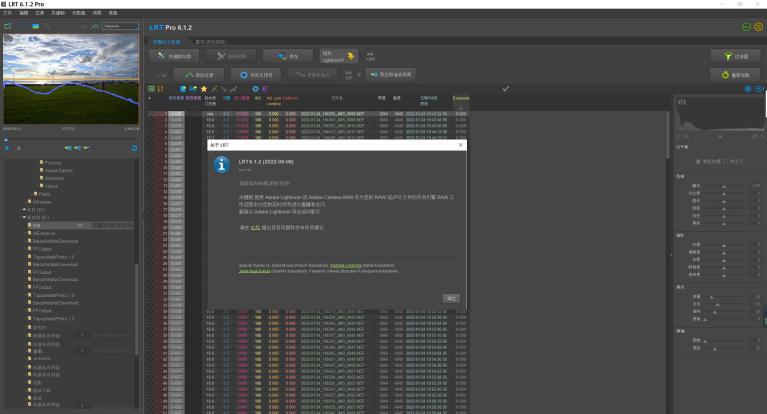
Task: Open the 文件 menu
Action: click(x=7, y=12)
